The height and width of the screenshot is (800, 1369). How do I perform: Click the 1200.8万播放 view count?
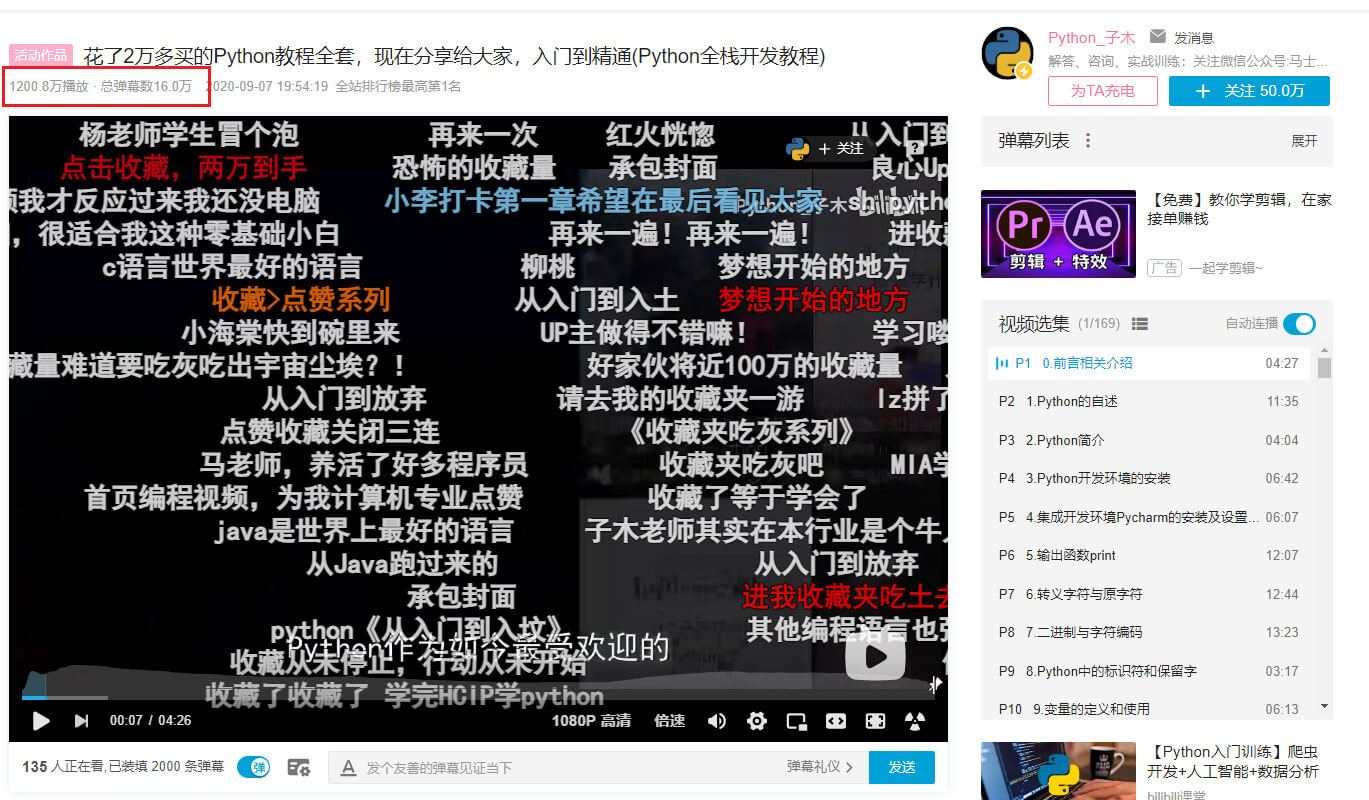49,86
